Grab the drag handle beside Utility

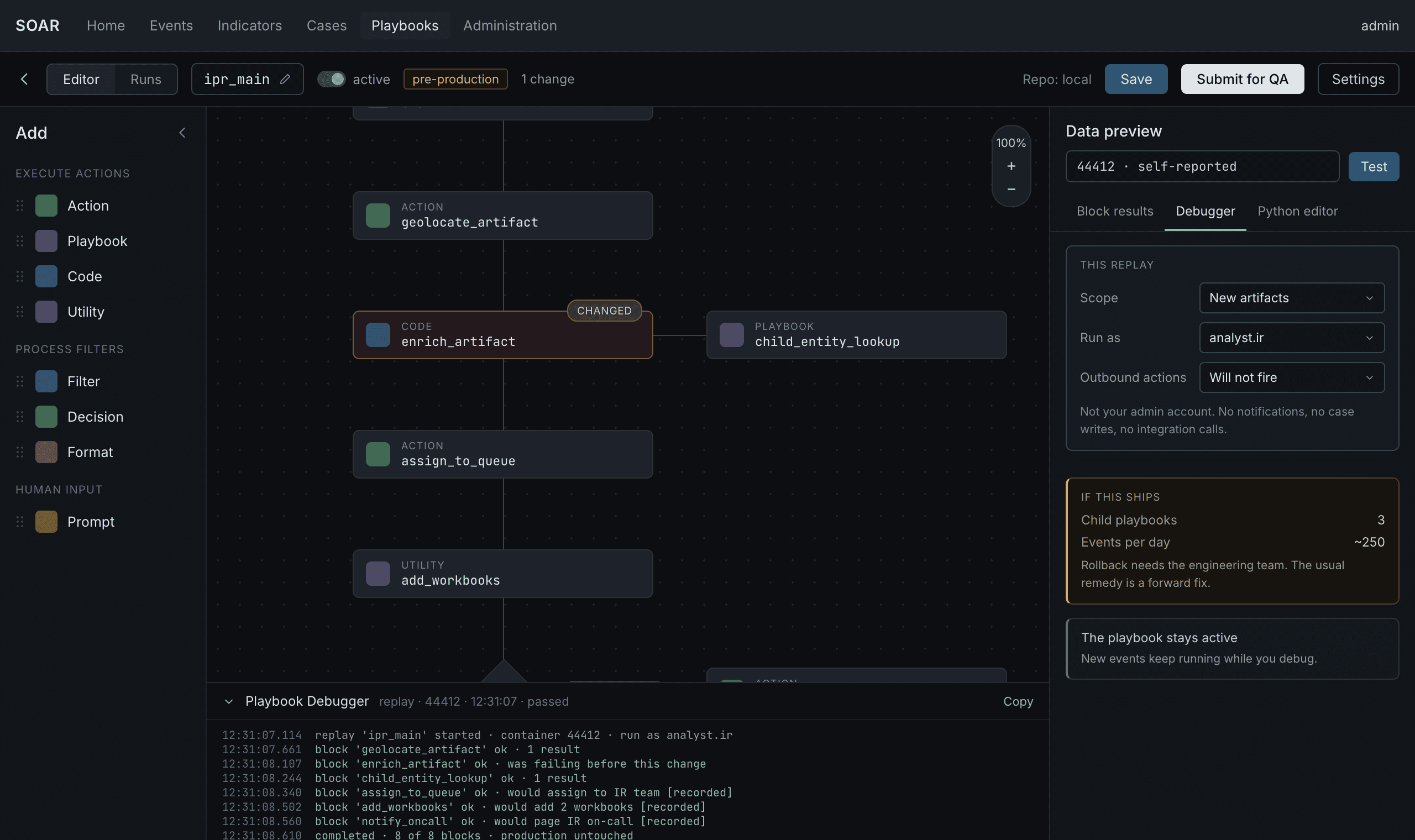(20, 312)
